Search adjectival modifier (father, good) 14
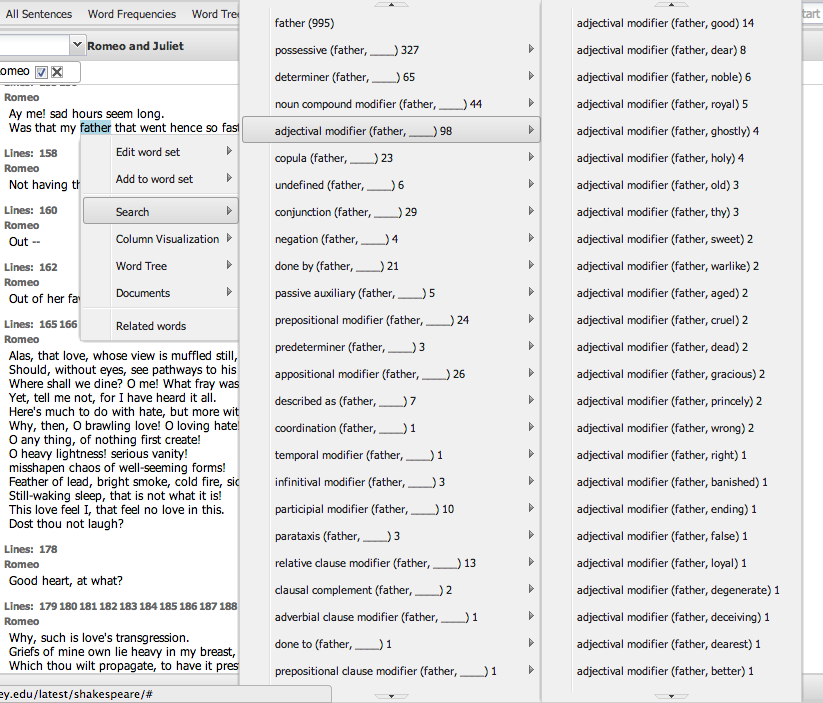Image resolution: width=823 pixels, height=703 pixels. tap(671, 23)
